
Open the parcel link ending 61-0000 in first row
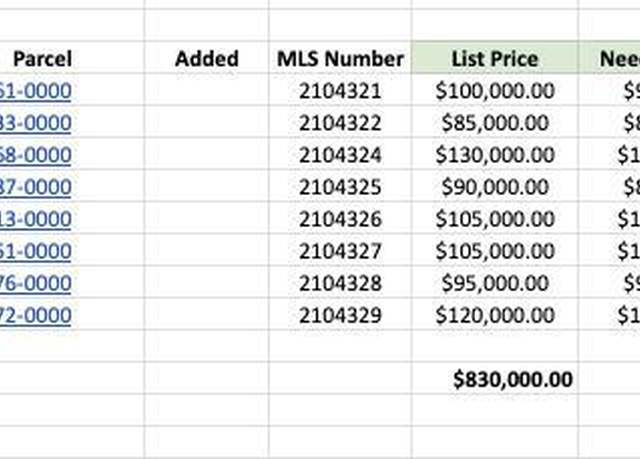coord(36,91)
